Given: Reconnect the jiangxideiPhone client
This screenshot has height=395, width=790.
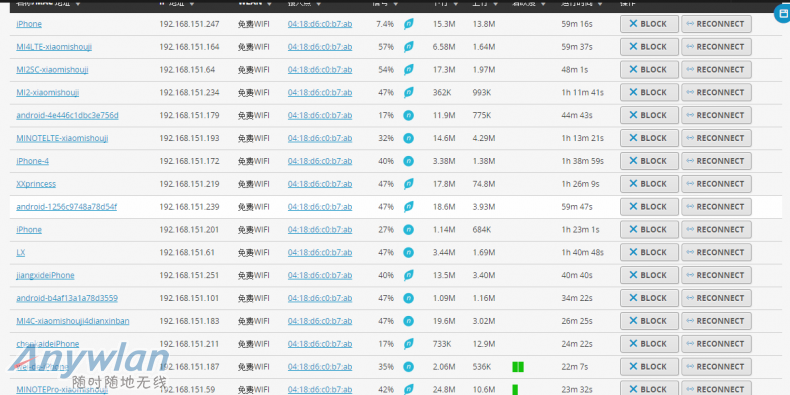Looking at the screenshot, I should click(716, 275).
